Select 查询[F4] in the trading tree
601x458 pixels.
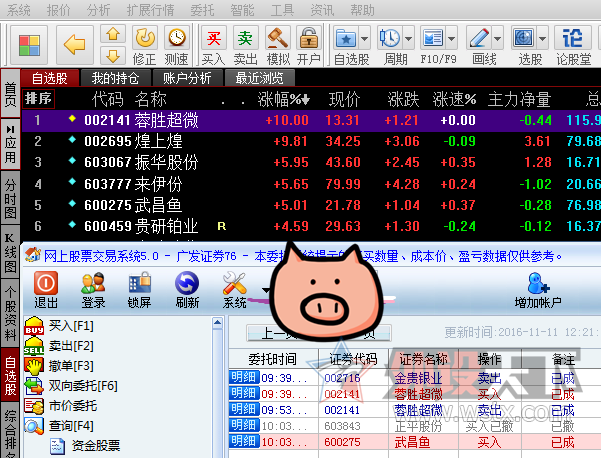coord(71,426)
